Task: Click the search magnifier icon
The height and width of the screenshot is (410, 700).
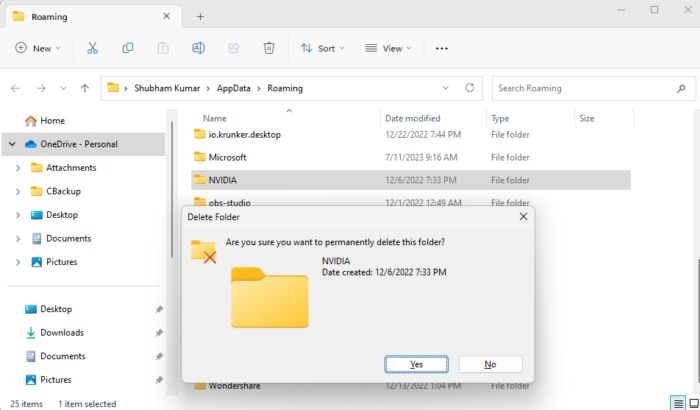Action: 681,88
